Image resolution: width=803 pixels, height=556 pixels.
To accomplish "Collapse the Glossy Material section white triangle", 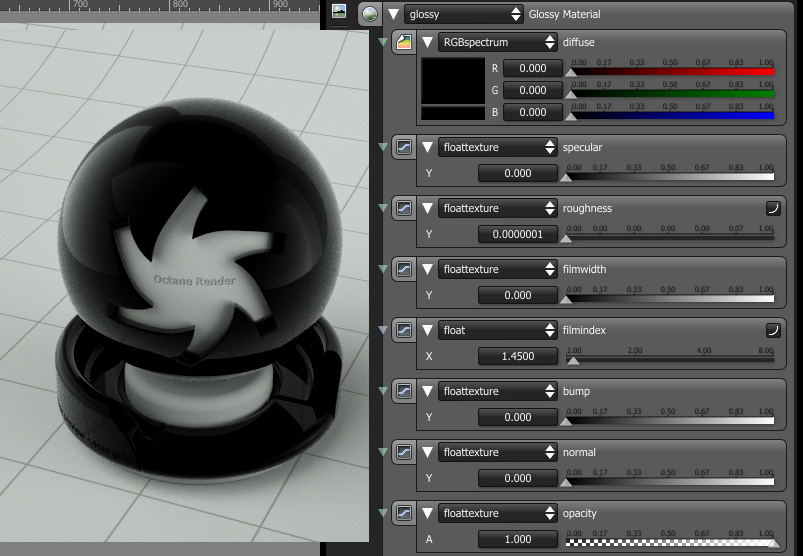I will click(393, 14).
